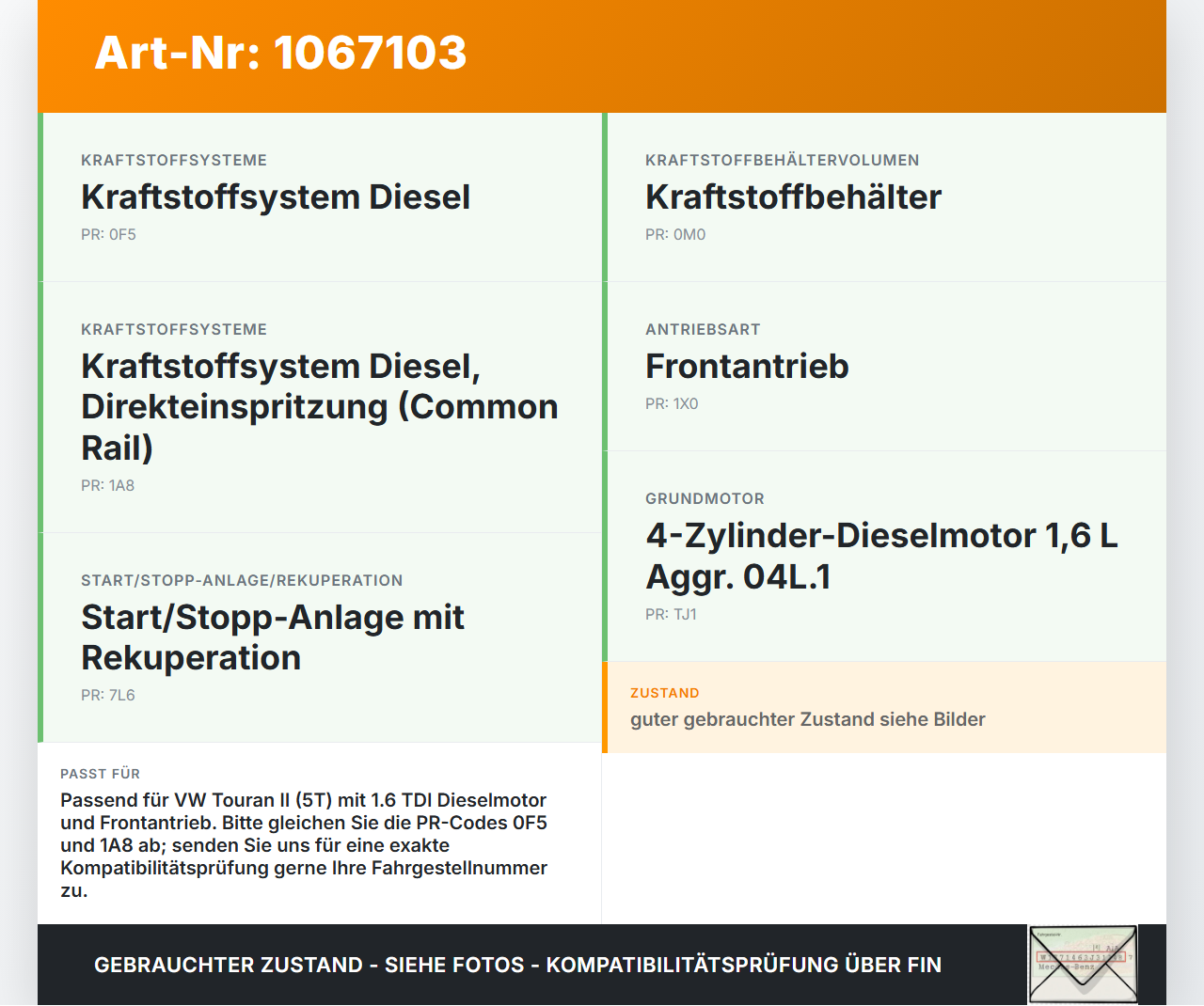This screenshot has width=1204, height=1006.
Task: Select the Art-Nr: 1067103 heading
Action: tap(280, 53)
